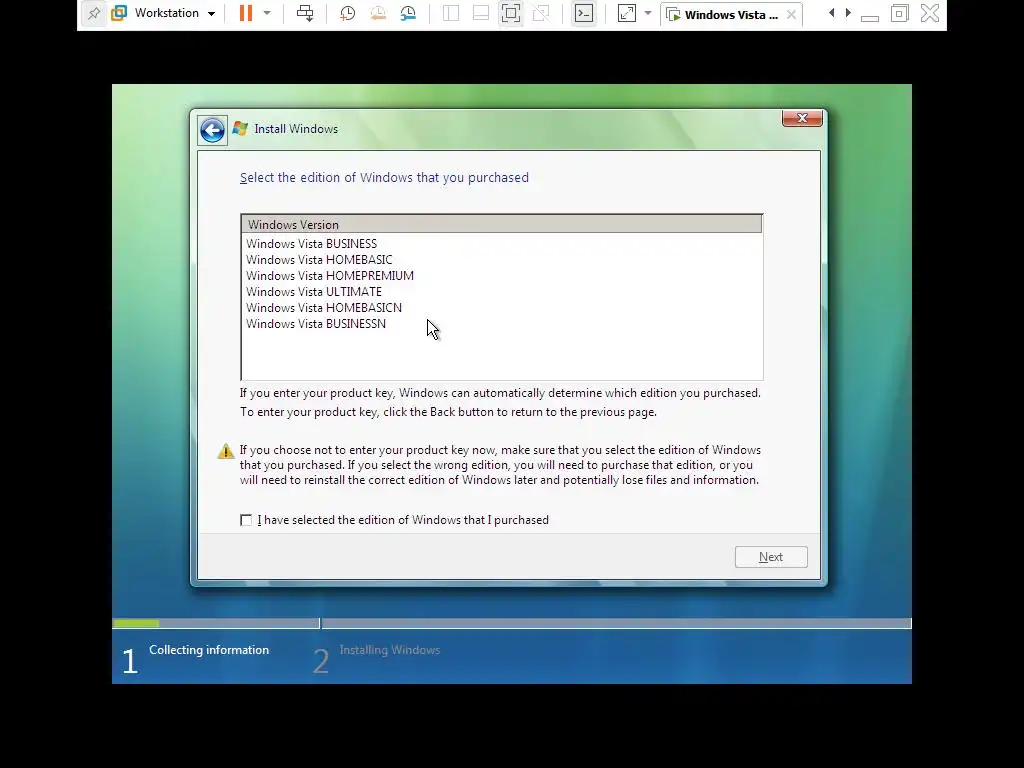Go to the next tab with the right arrow
The height and width of the screenshot is (768, 1024).
(848, 13)
